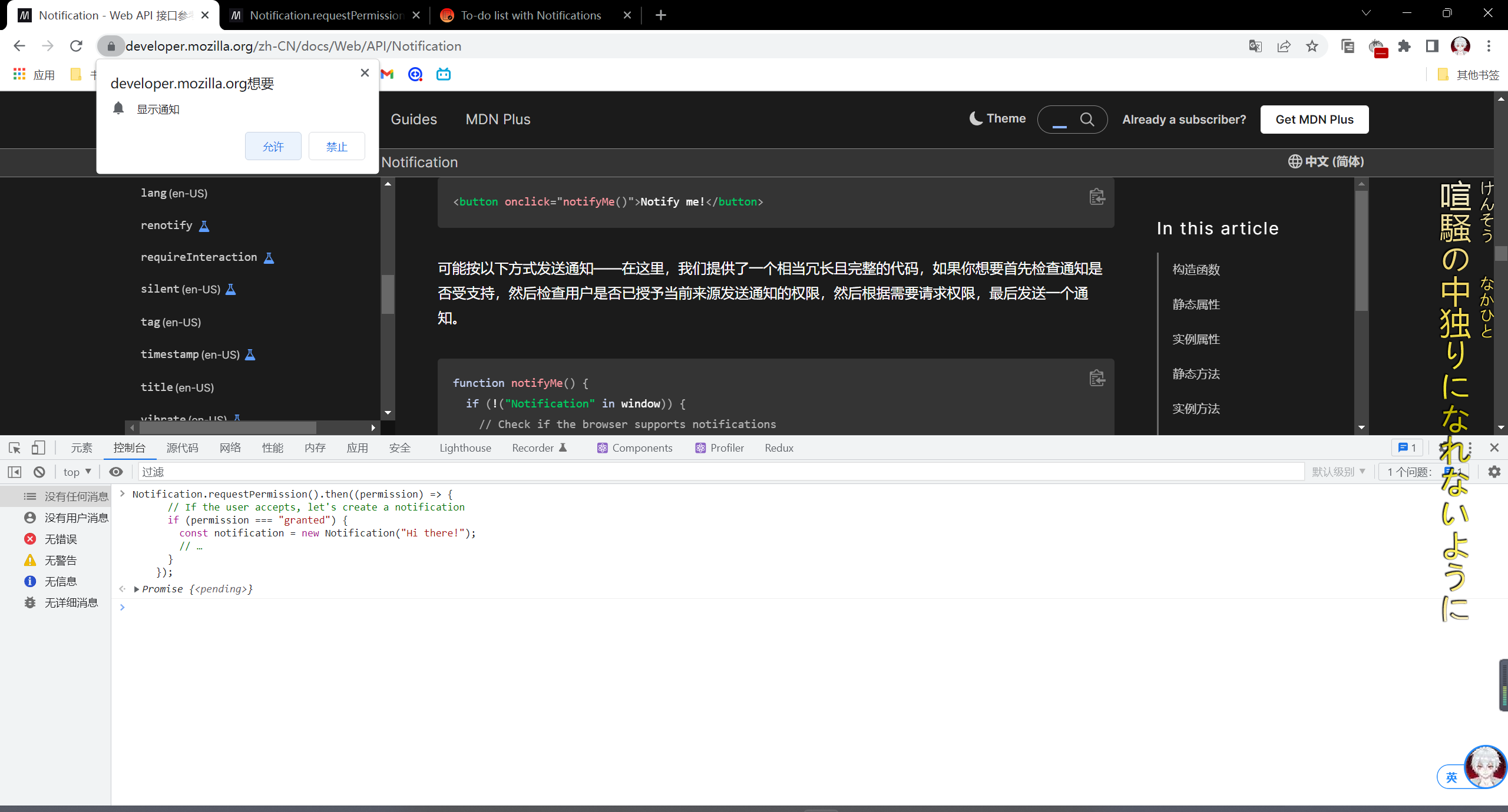Open the site translation icon in the address bar

coord(1255,46)
